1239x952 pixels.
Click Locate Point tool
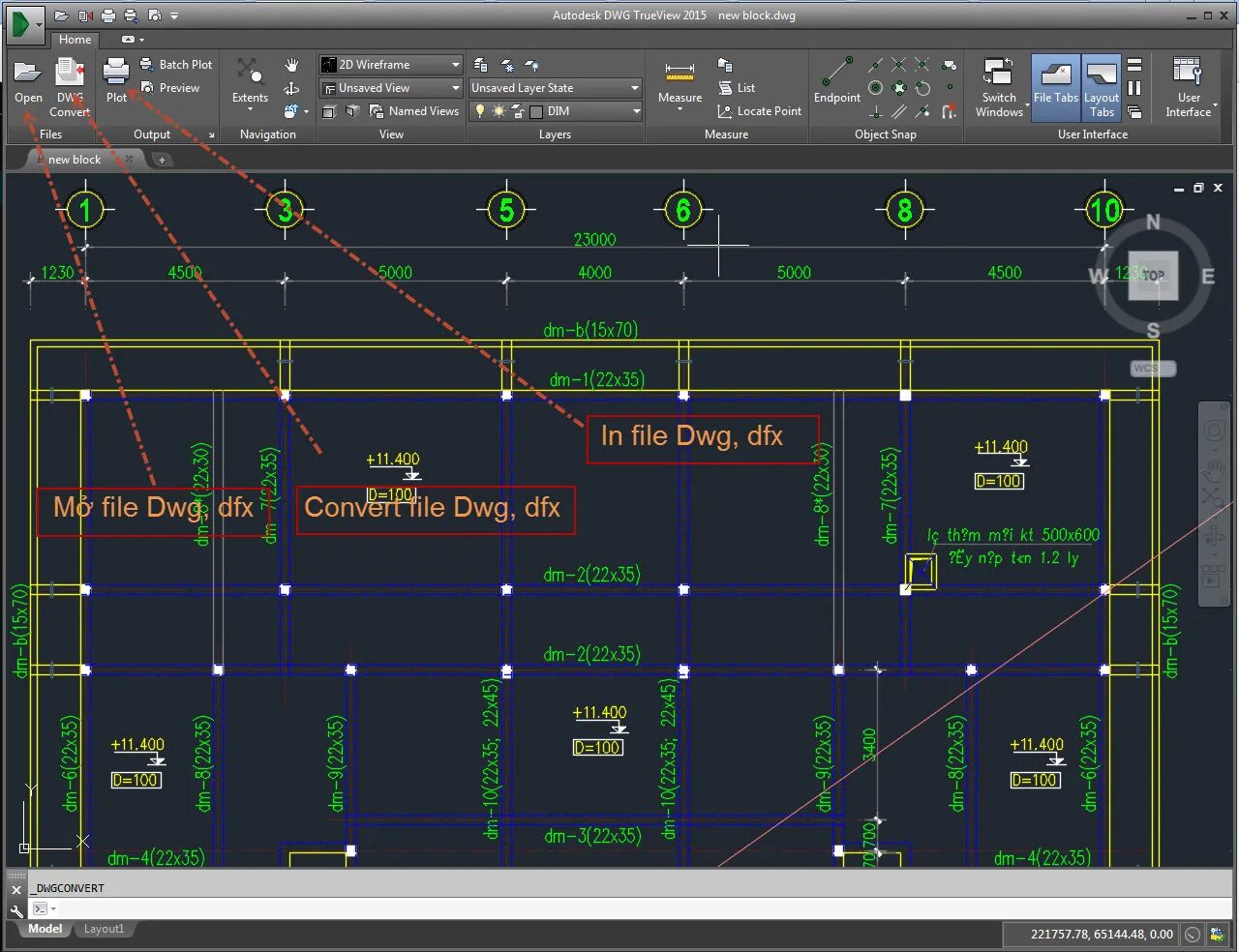click(x=759, y=111)
